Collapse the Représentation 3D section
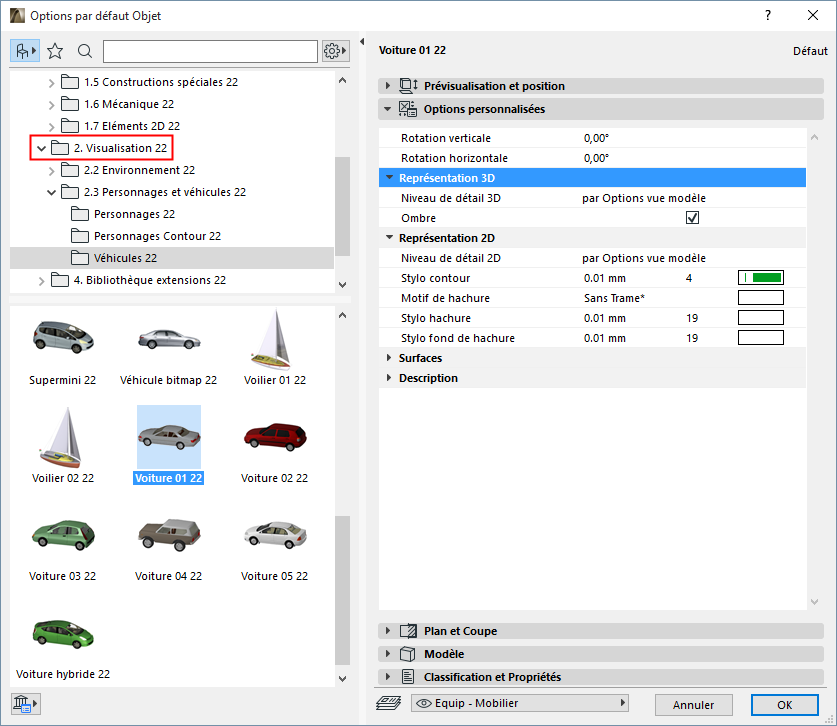 point(389,178)
